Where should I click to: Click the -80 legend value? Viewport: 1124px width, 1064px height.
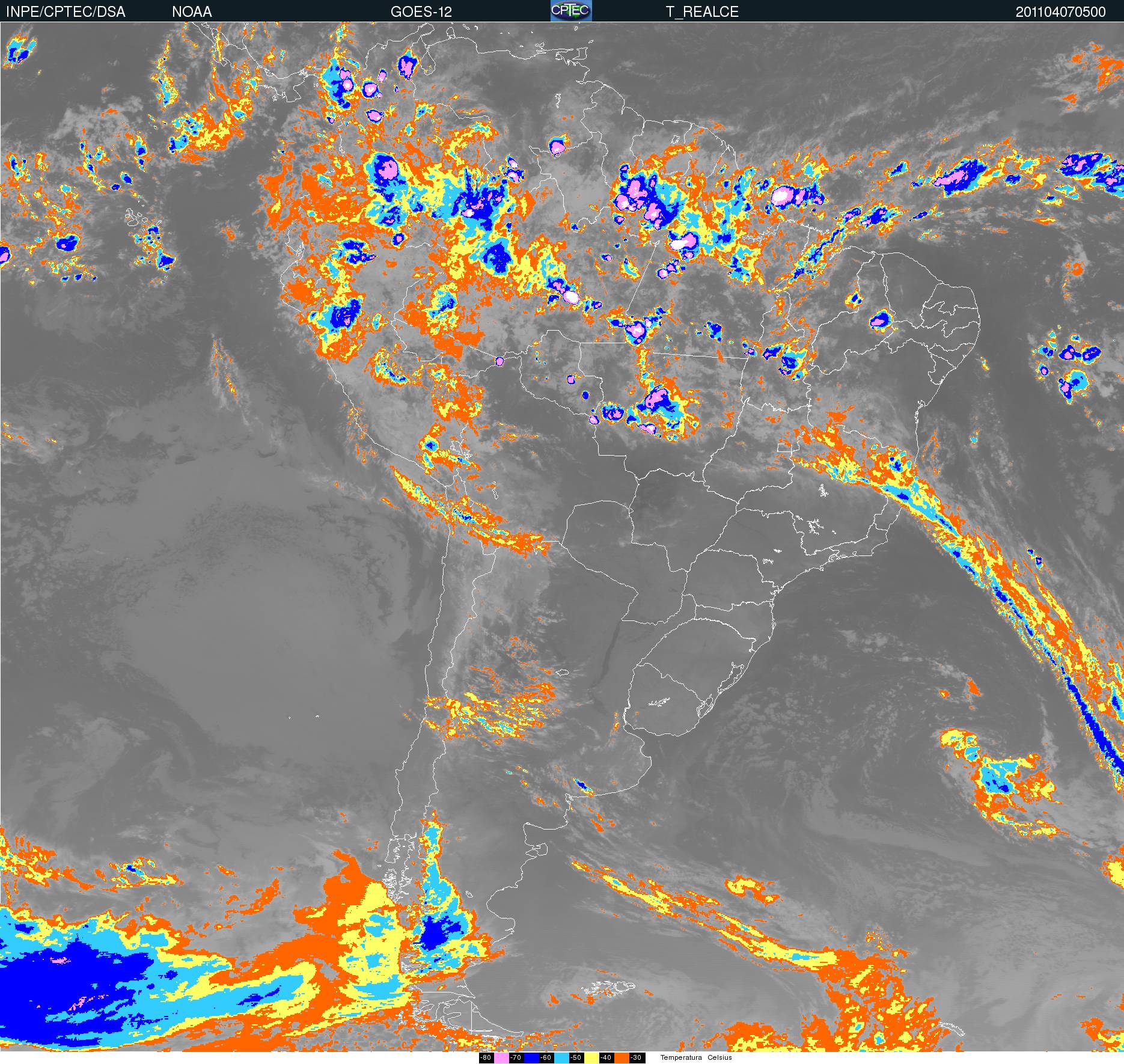coord(486,1057)
